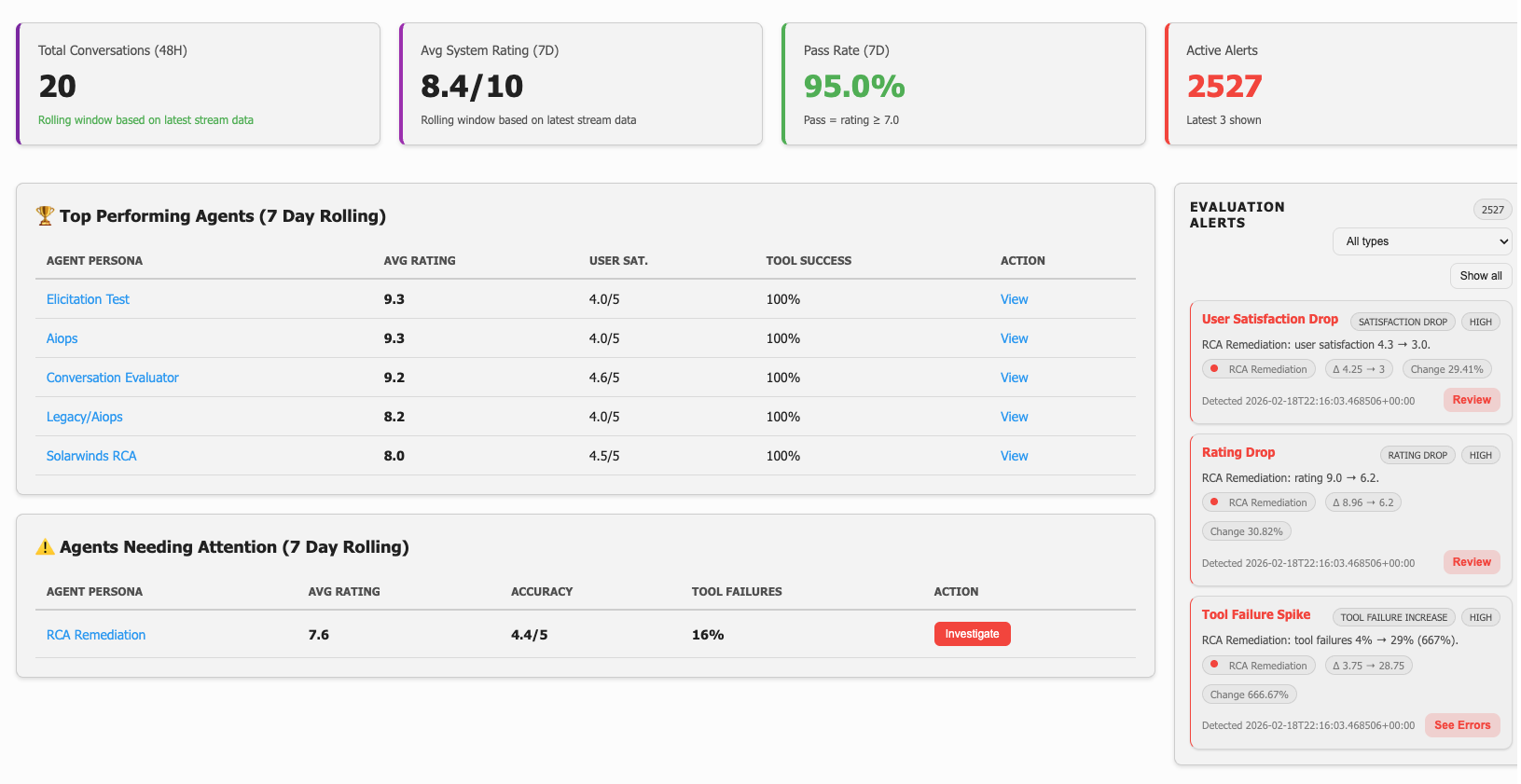Click the red dot in Rating Drop alert
1521x784 pixels.
(1214, 502)
